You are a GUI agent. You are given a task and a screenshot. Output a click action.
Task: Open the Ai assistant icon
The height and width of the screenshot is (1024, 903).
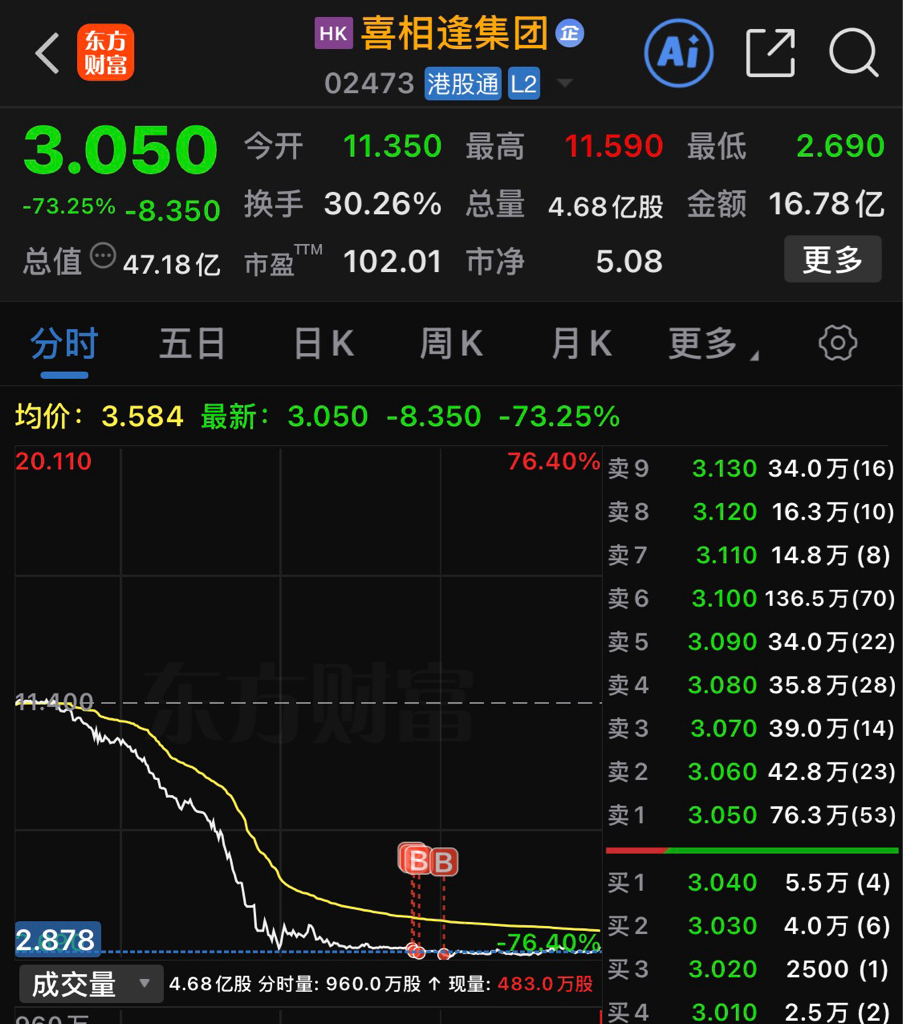(678, 53)
